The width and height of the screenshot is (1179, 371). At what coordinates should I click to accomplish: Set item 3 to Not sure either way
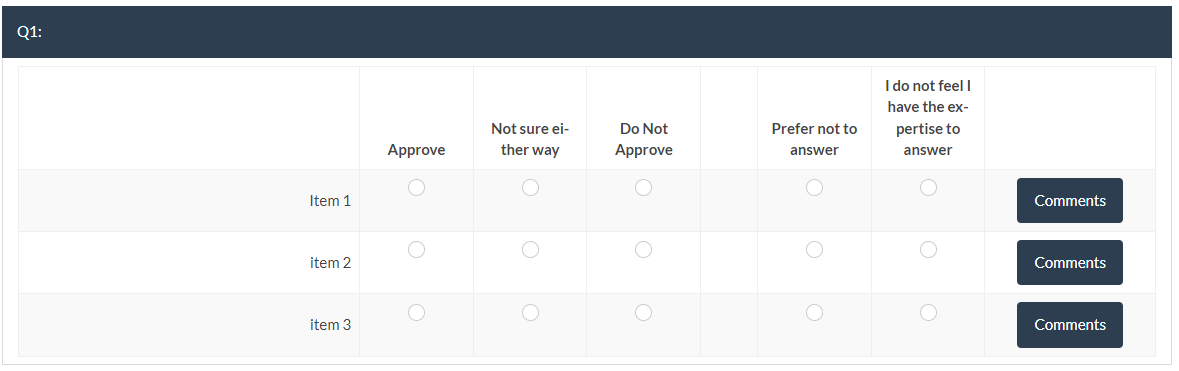pyautogui.click(x=530, y=312)
